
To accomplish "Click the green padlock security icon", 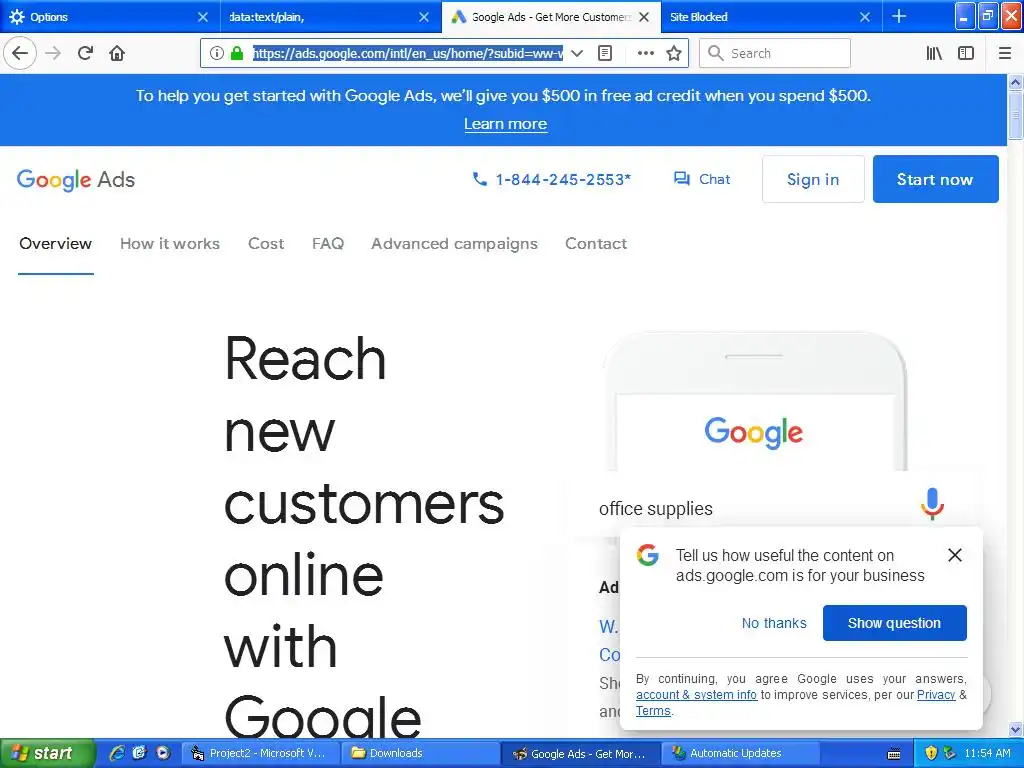I will click(x=237, y=53).
